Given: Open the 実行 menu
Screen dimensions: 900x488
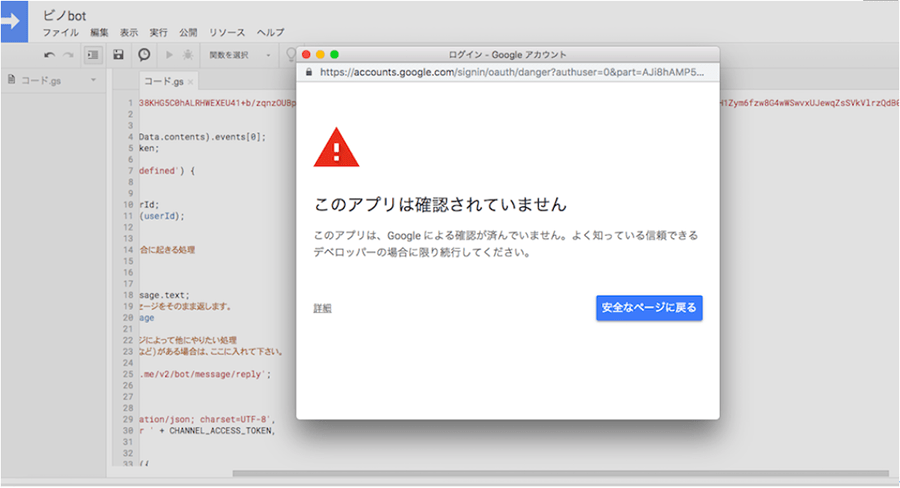Looking at the screenshot, I should pos(158,33).
